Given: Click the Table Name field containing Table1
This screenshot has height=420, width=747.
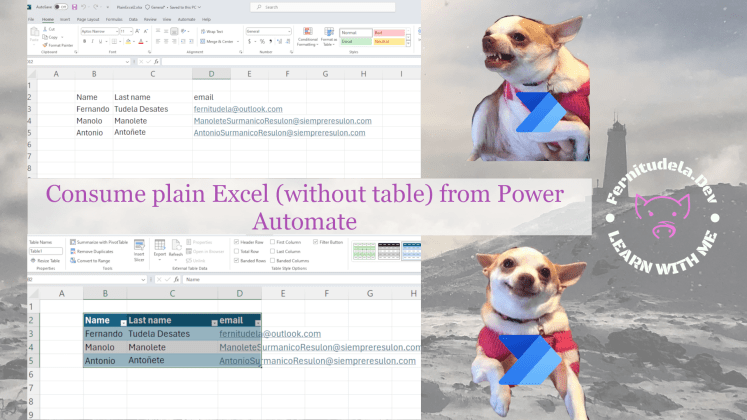Looking at the screenshot, I should pyautogui.click(x=46, y=251).
